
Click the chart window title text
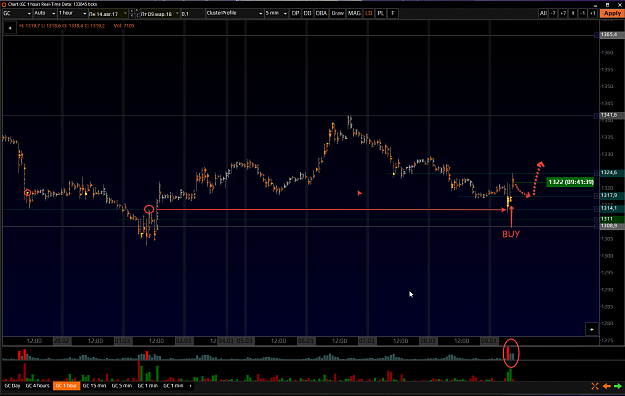pos(52,4)
